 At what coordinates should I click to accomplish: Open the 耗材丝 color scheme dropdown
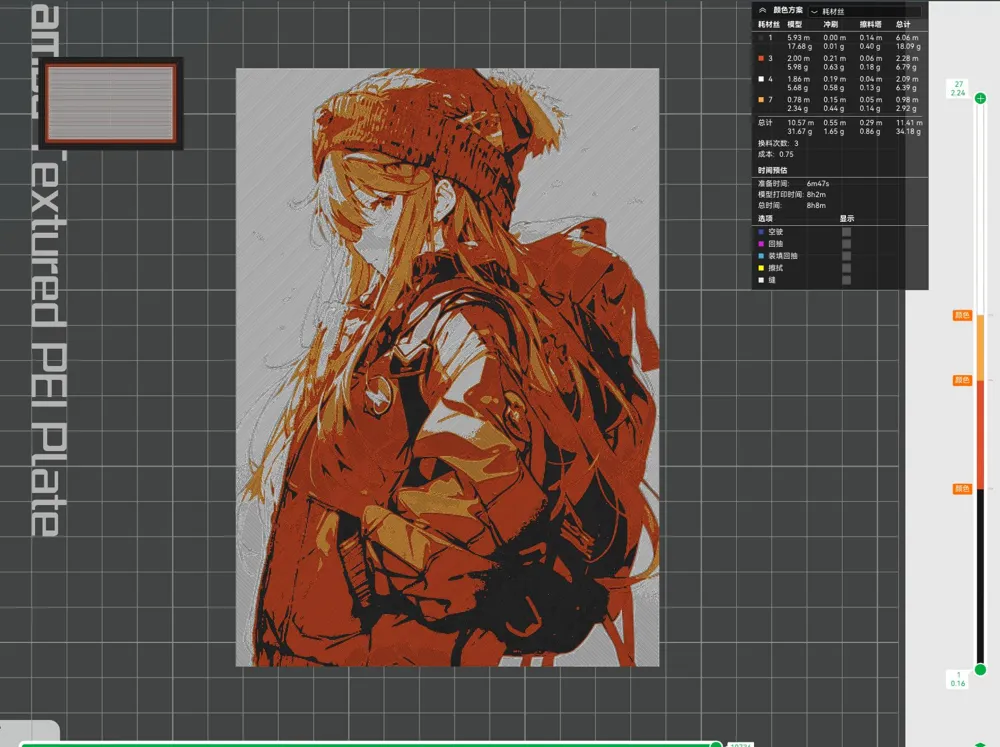tap(864, 11)
